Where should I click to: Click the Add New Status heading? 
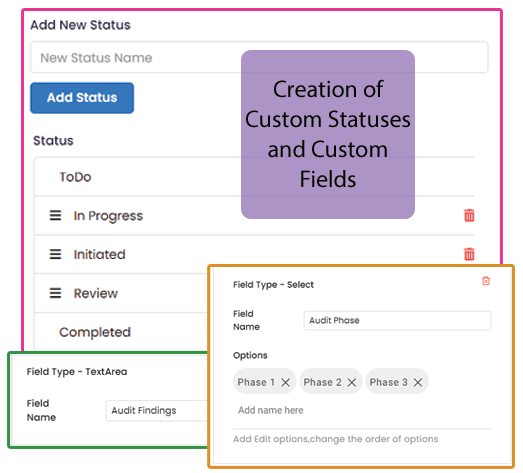click(80, 25)
